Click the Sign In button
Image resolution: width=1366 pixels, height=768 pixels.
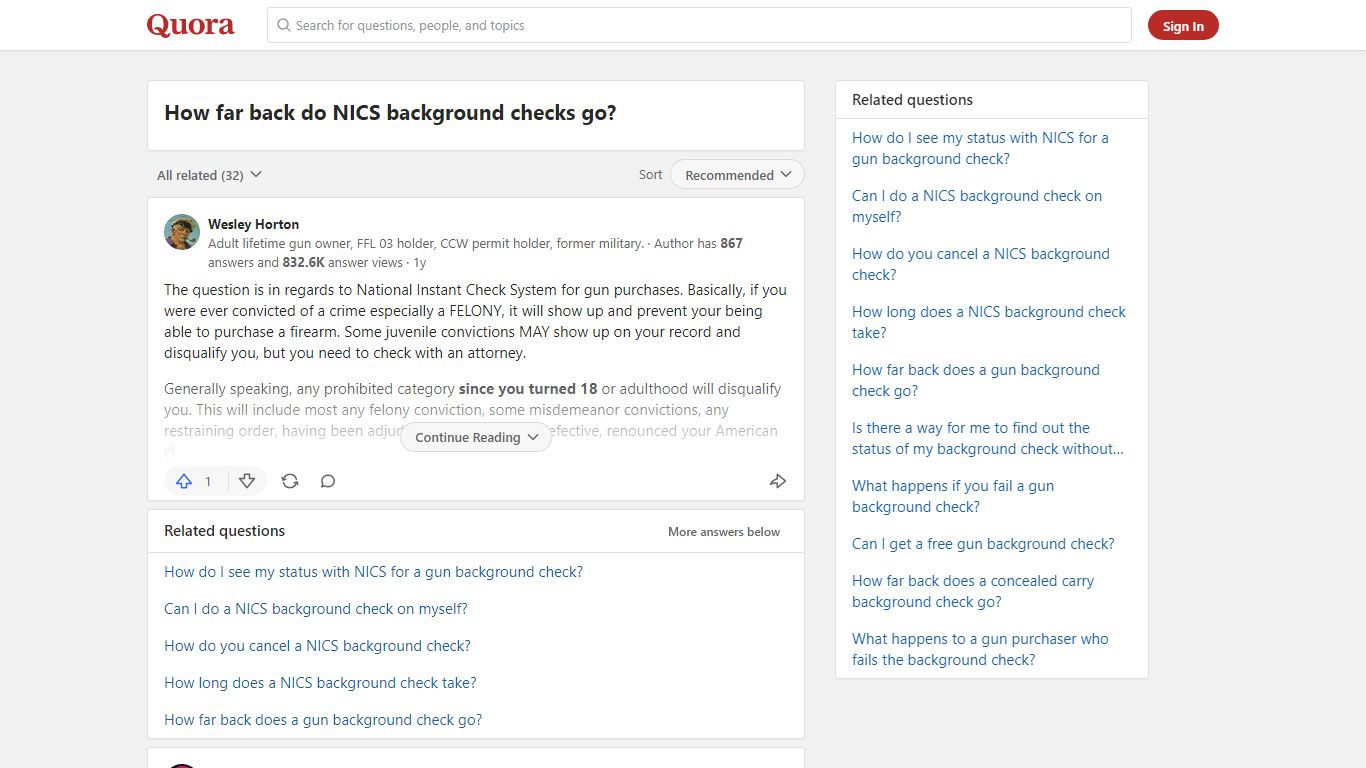coord(1183,26)
